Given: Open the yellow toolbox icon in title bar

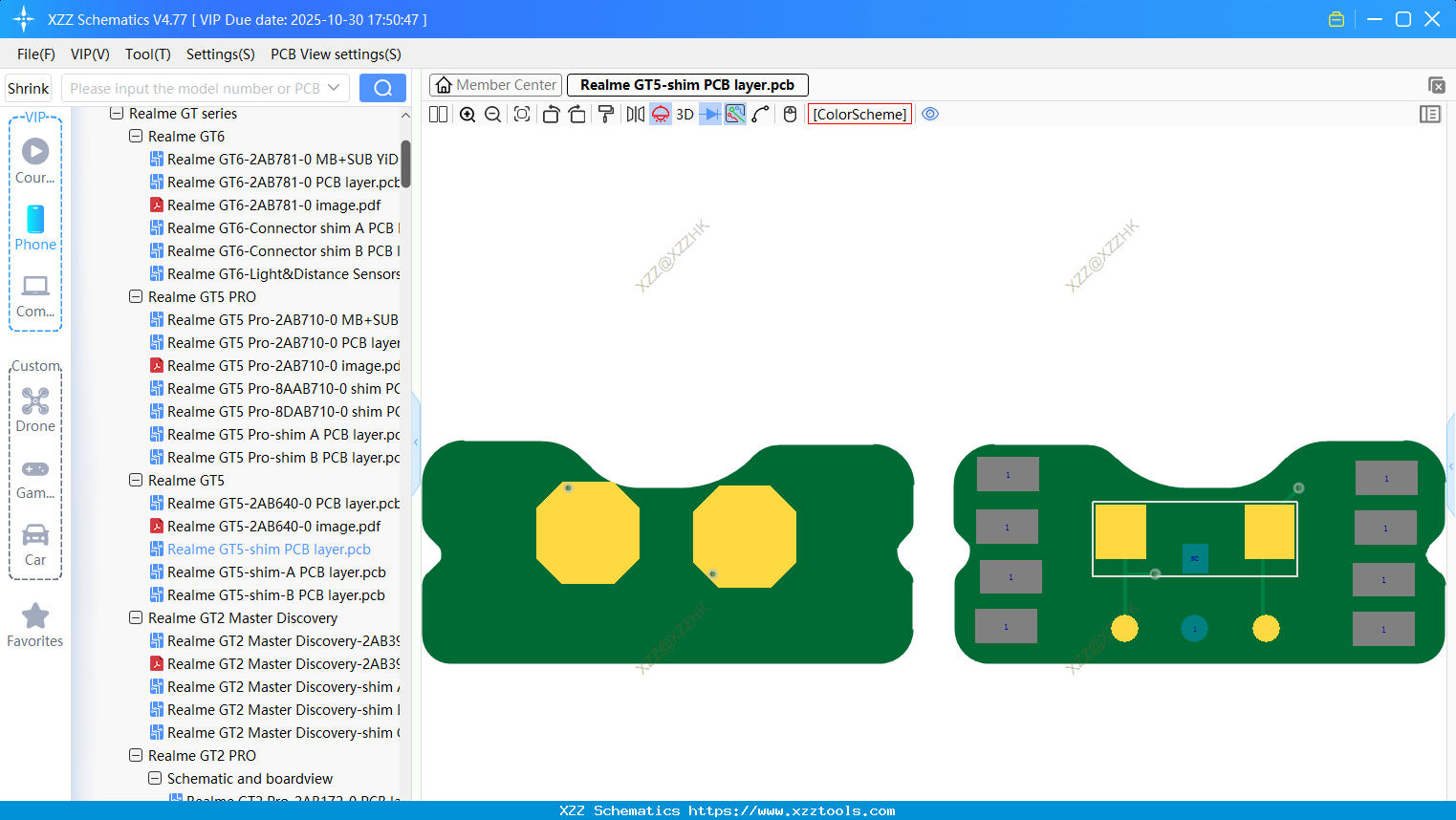Looking at the screenshot, I should coord(1336,19).
